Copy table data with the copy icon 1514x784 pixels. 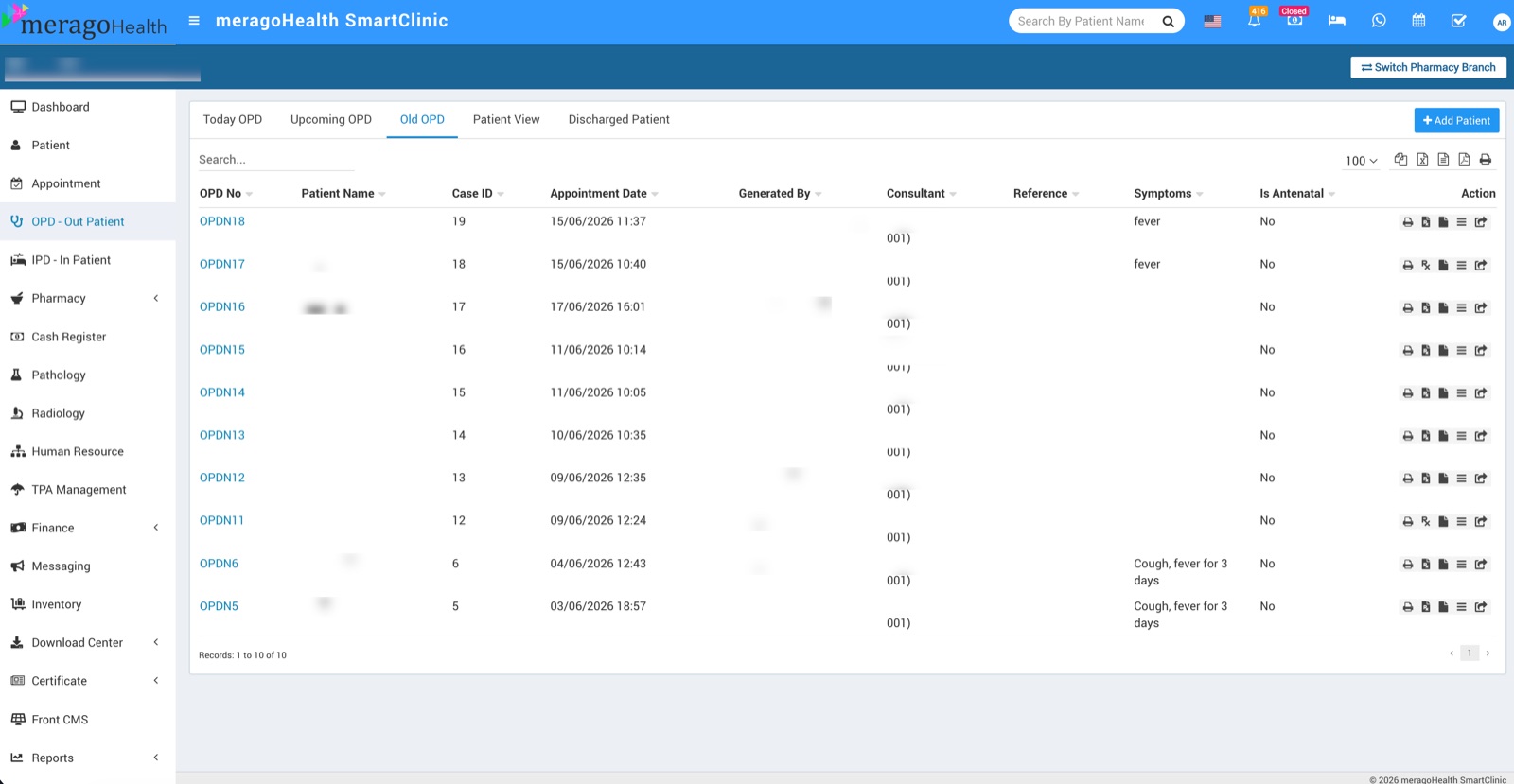click(x=1400, y=159)
